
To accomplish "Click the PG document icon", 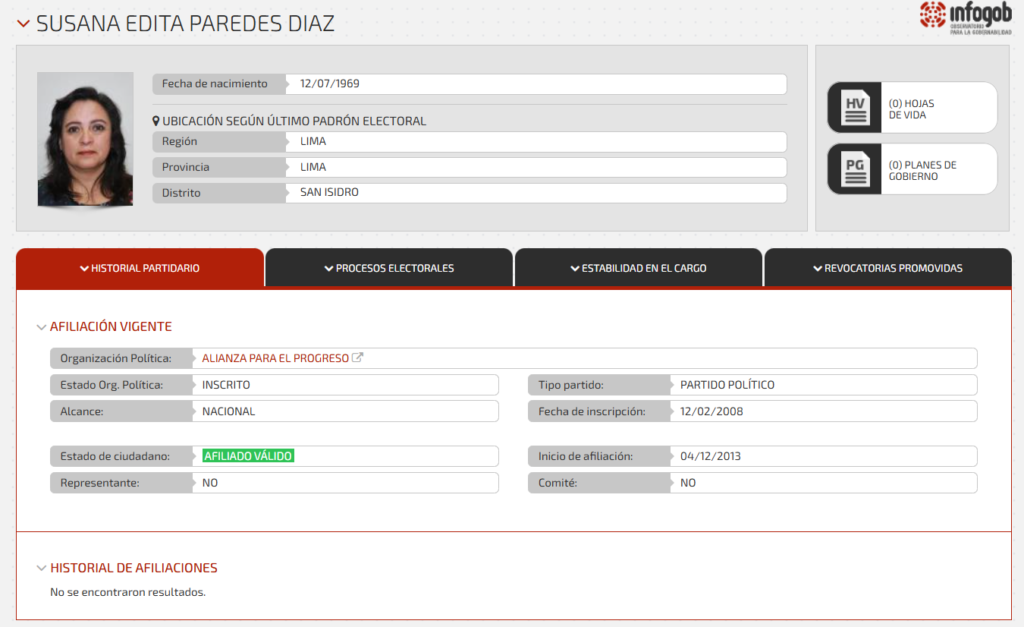I will click(854, 170).
